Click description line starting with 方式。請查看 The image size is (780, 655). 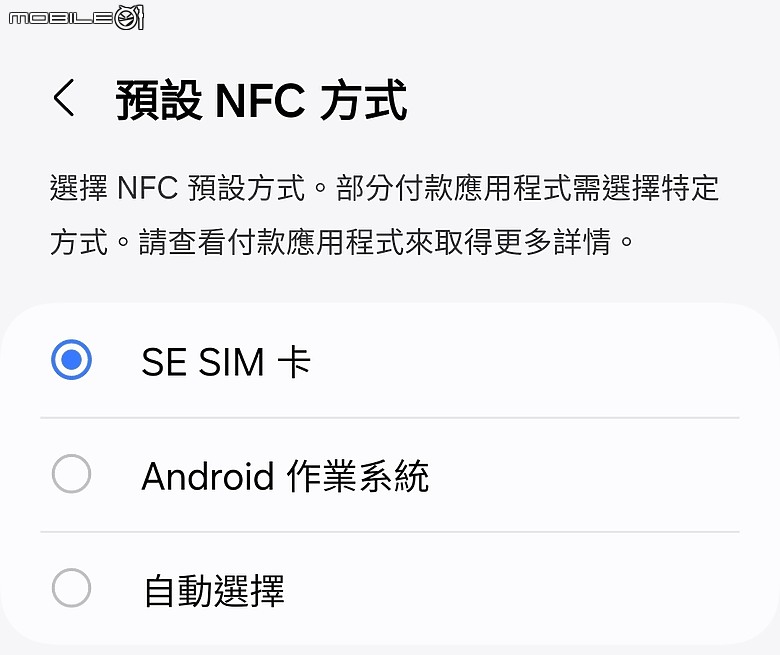(x=342, y=242)
